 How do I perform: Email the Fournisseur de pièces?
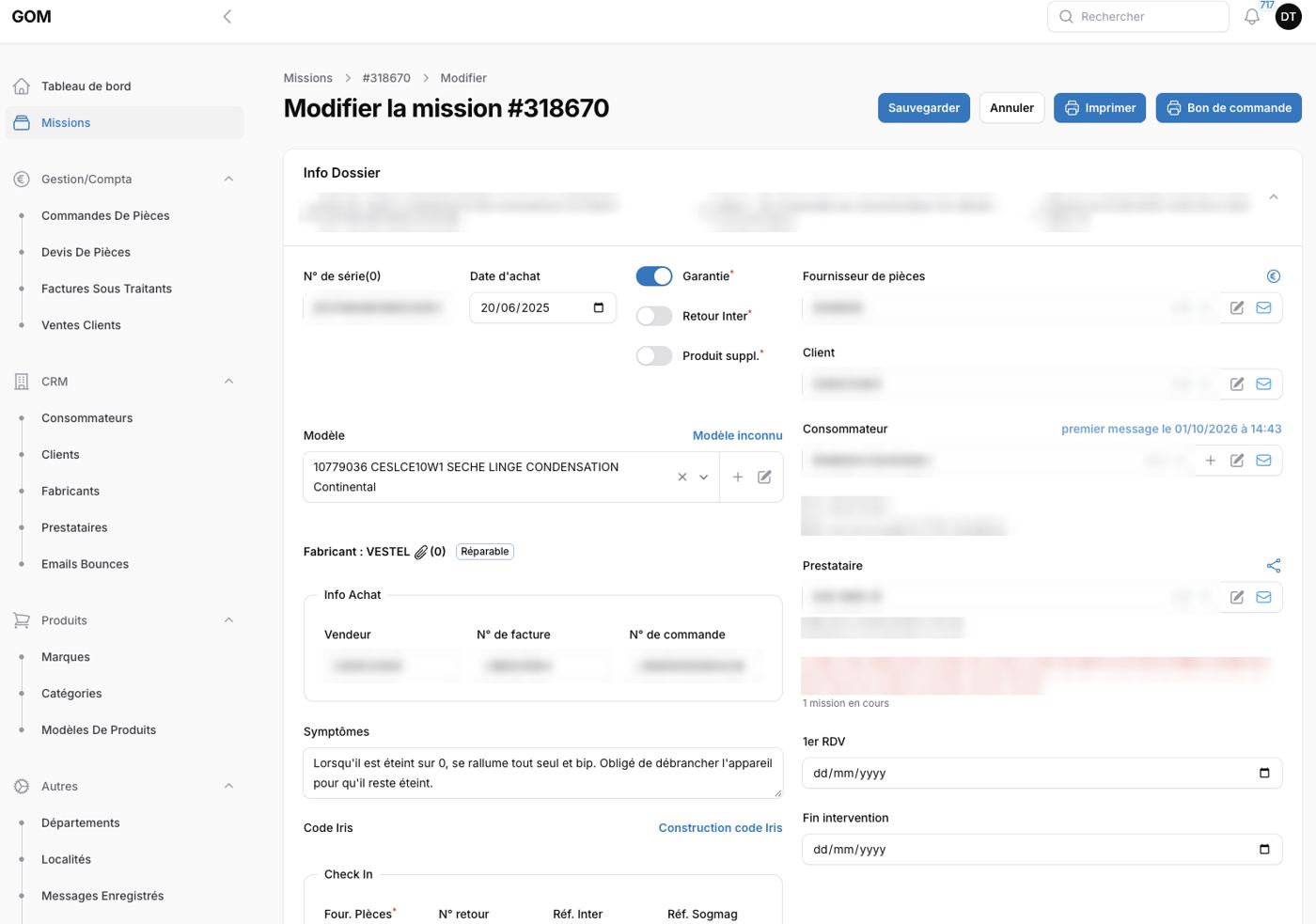pos(1264,307)
